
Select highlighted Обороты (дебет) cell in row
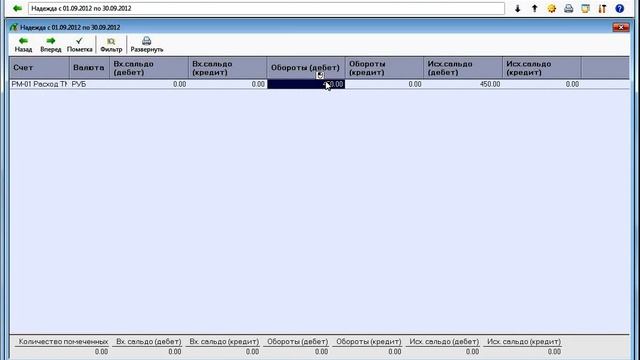[306, 84]
